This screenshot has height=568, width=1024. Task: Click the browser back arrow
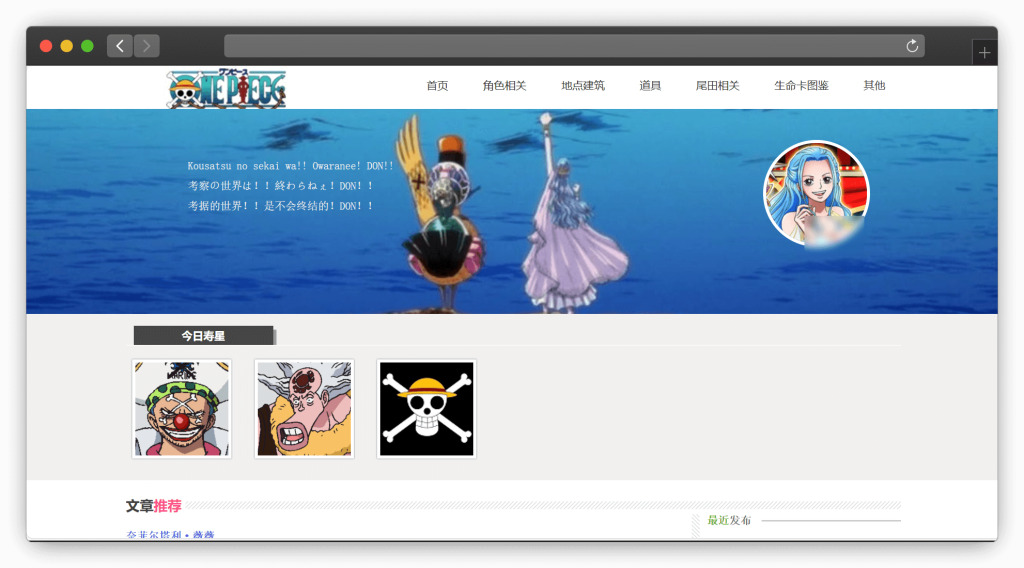tap(120, 46)
